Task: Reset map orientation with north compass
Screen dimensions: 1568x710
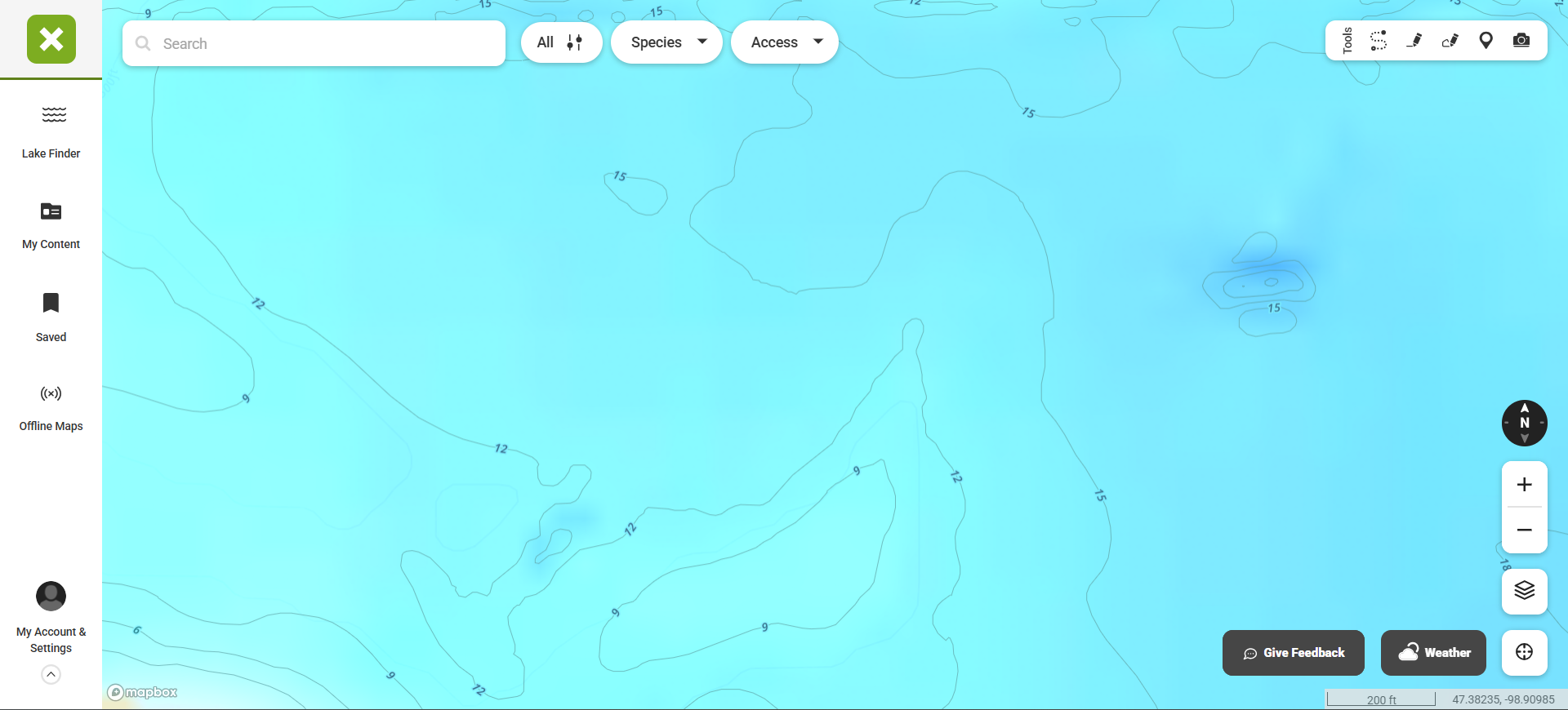Action: click(1525, 423)
